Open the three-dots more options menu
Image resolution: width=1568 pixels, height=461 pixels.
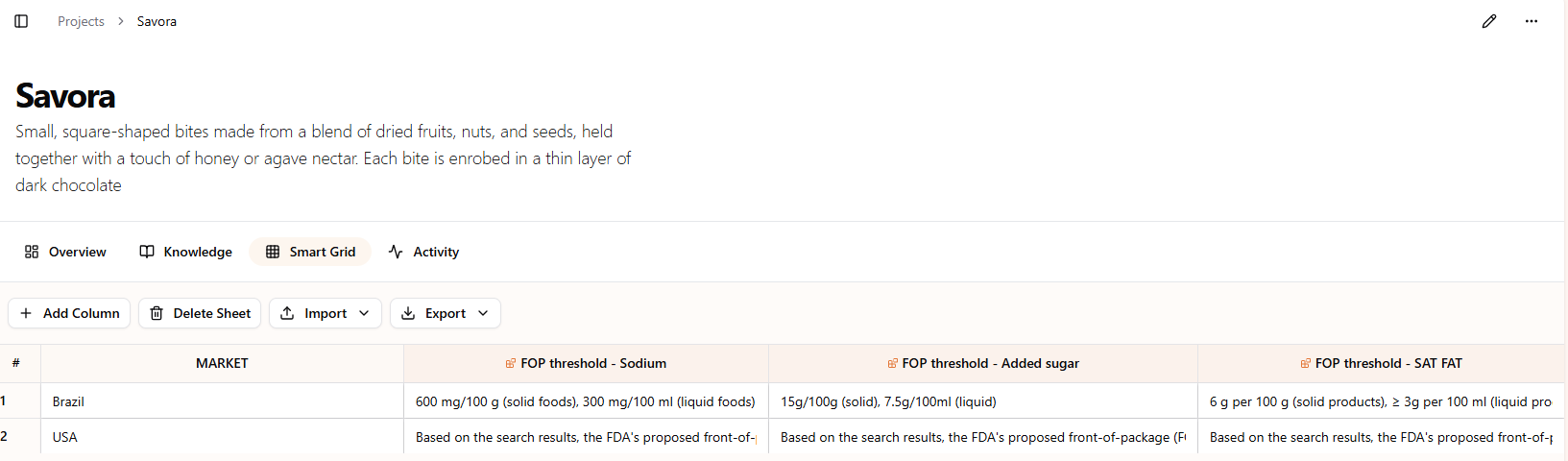tap(1532, 21)
